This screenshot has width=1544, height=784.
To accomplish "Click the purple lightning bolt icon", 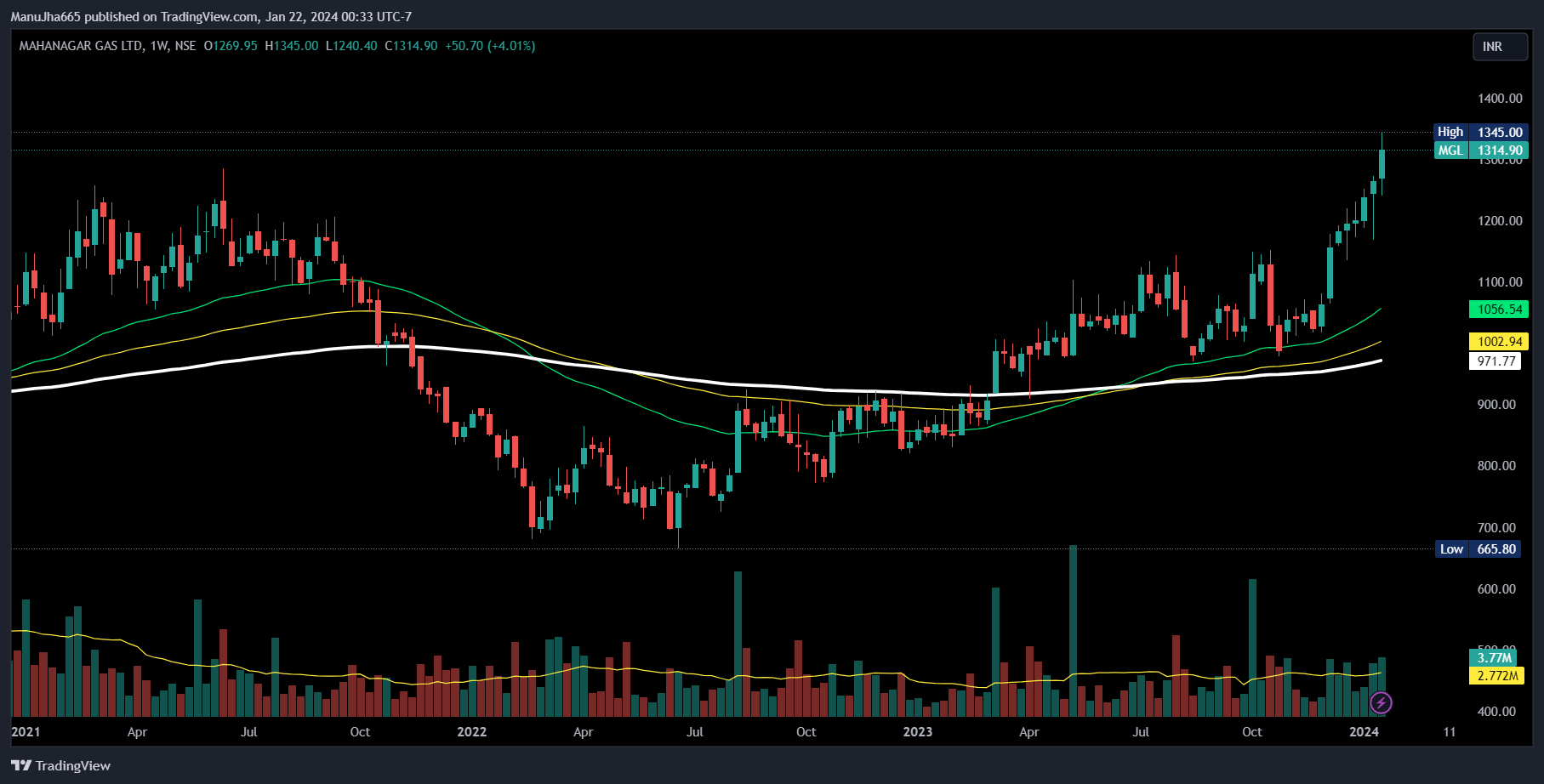I will pyautogui.click(x=1381, y=702).
